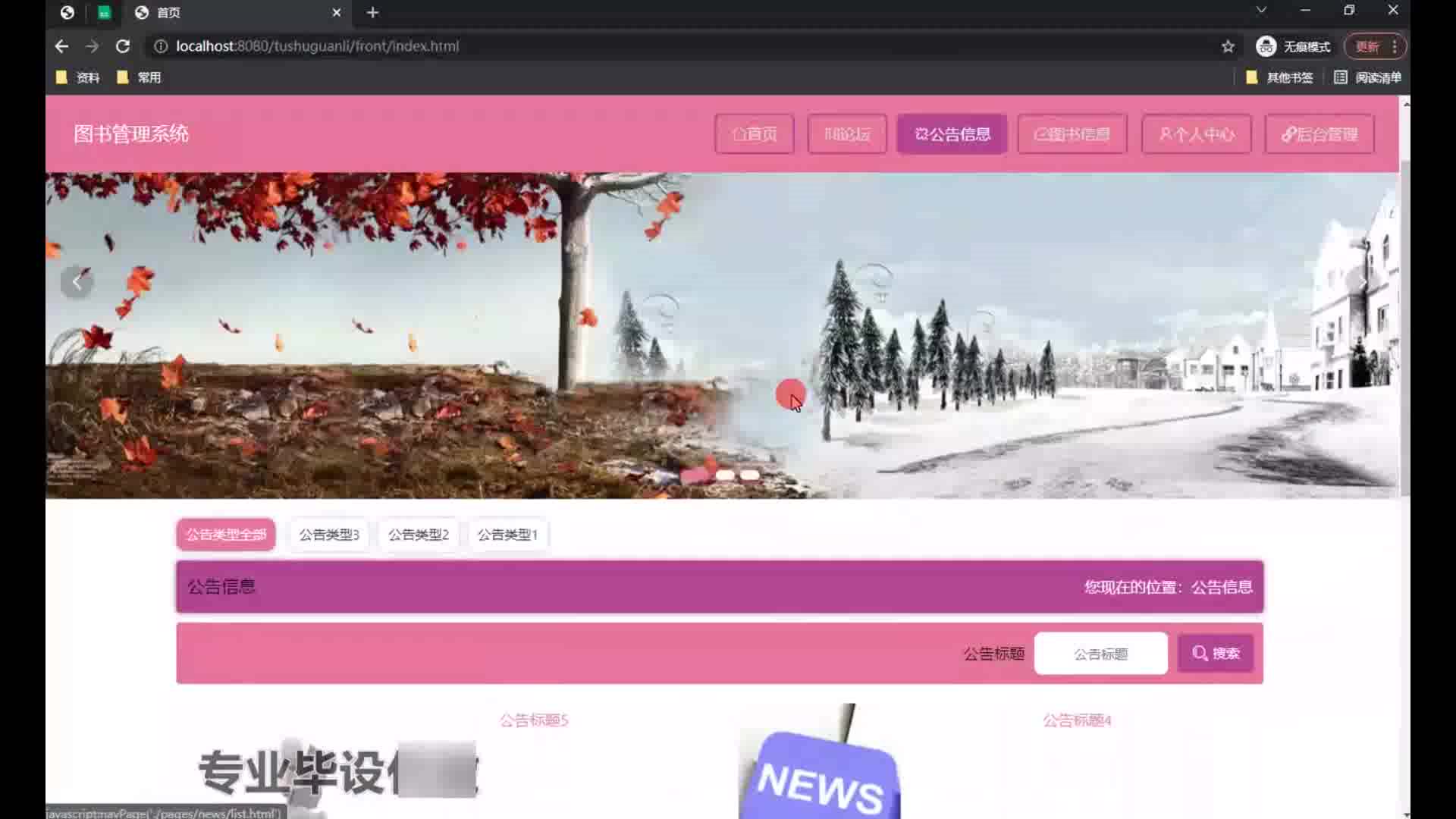Bookmark this page with the star icon

click(x=1228, y=46)
